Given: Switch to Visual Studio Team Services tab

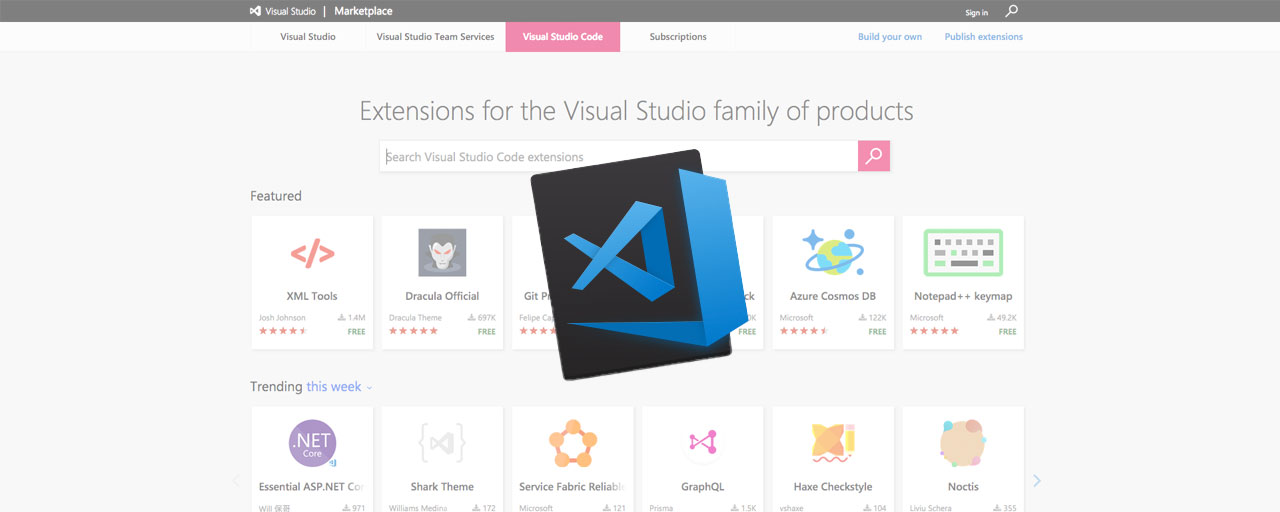Looking at the screenshot, I should (x=435, y=37).
